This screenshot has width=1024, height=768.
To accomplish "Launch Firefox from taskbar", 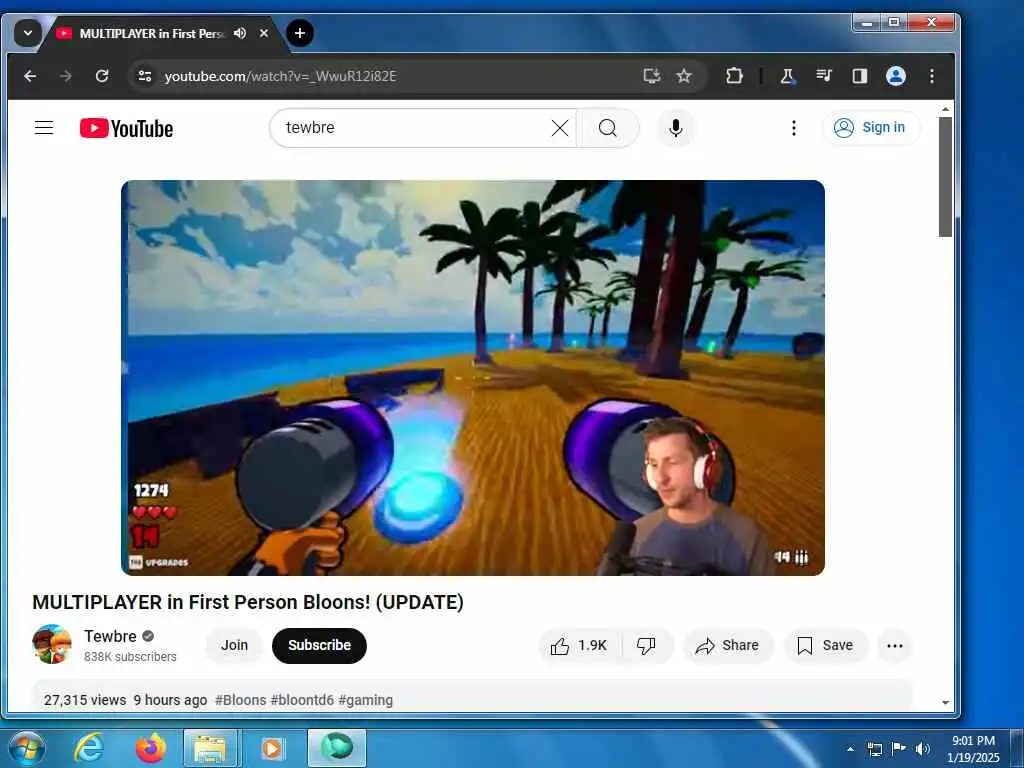I will (x=150, y=748).
